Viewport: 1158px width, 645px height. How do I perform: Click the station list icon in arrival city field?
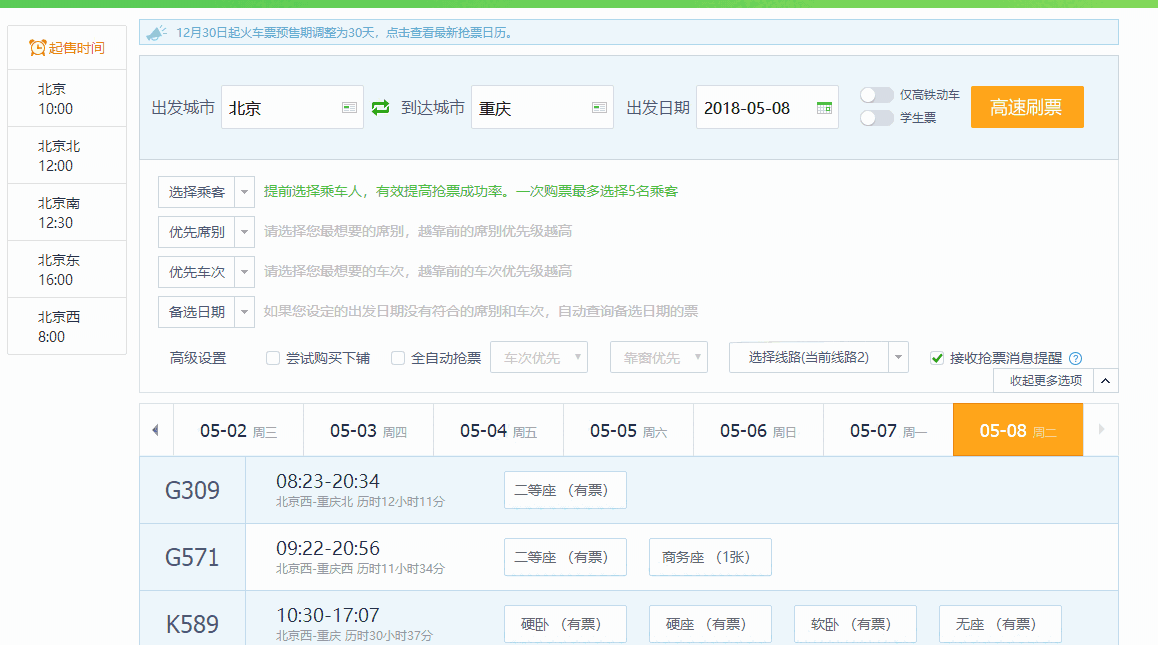click(599, 108)
